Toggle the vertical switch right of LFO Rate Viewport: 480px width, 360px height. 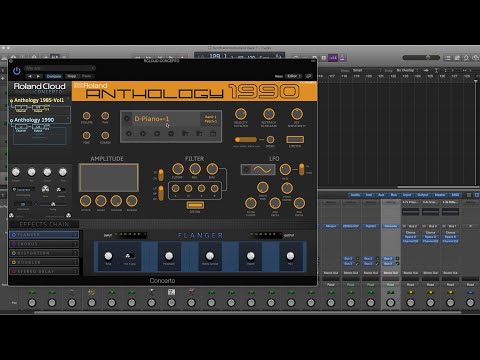pyautogui.click(x=301, y=169)
